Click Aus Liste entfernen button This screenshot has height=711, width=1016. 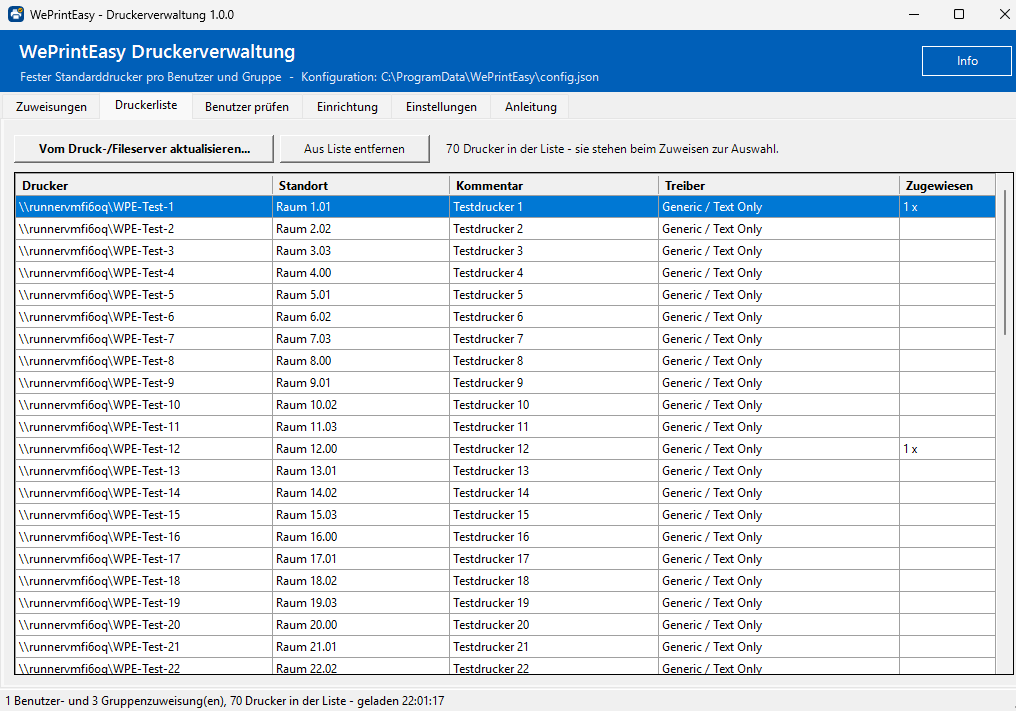coord(354,148)
